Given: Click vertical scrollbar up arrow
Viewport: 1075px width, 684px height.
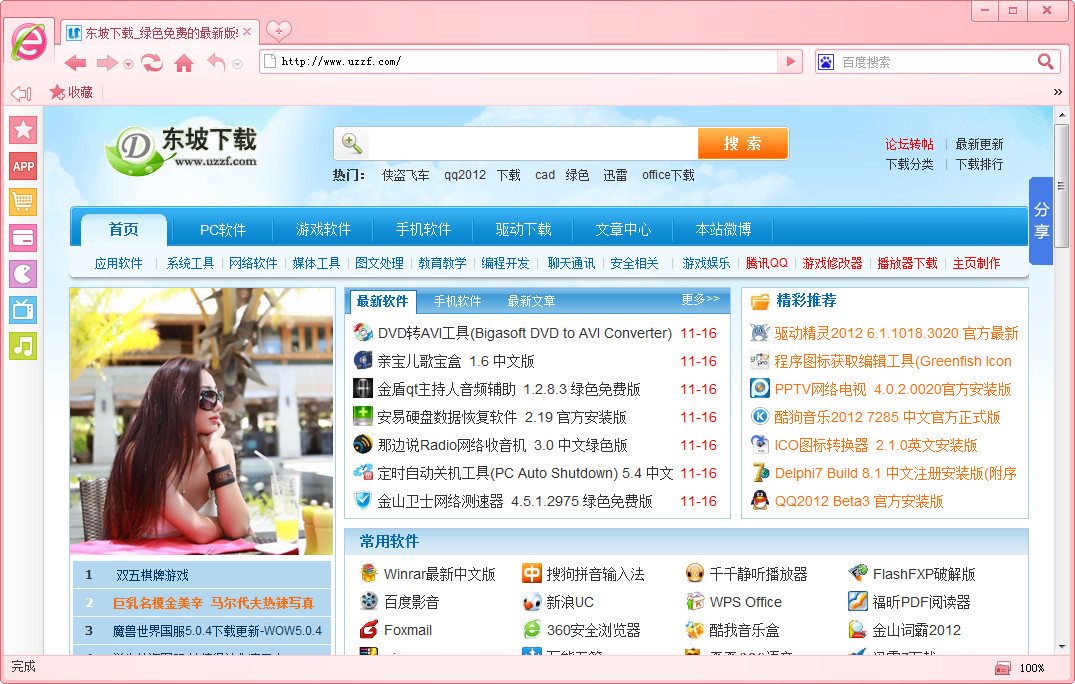Looking at the screenshot, I should click(x=1061, y=114).
